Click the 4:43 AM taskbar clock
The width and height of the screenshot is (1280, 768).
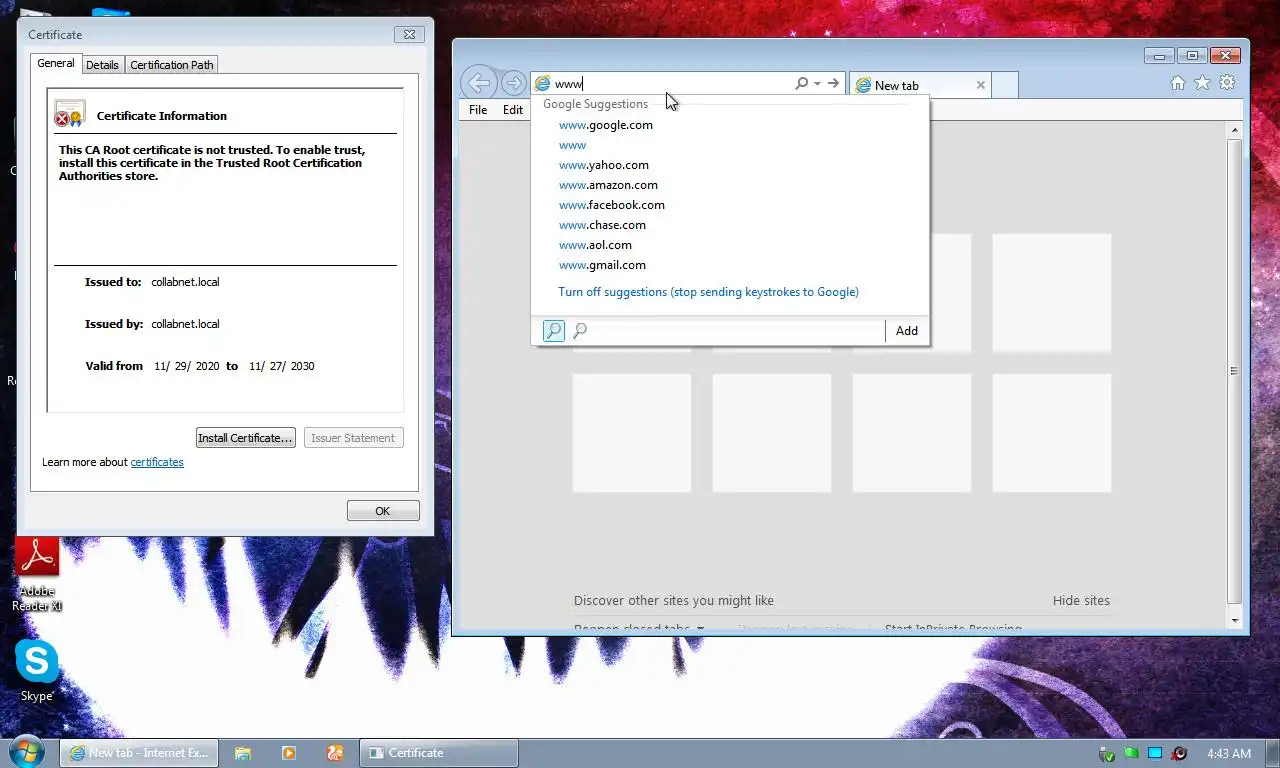click(x=1229, y=753)
